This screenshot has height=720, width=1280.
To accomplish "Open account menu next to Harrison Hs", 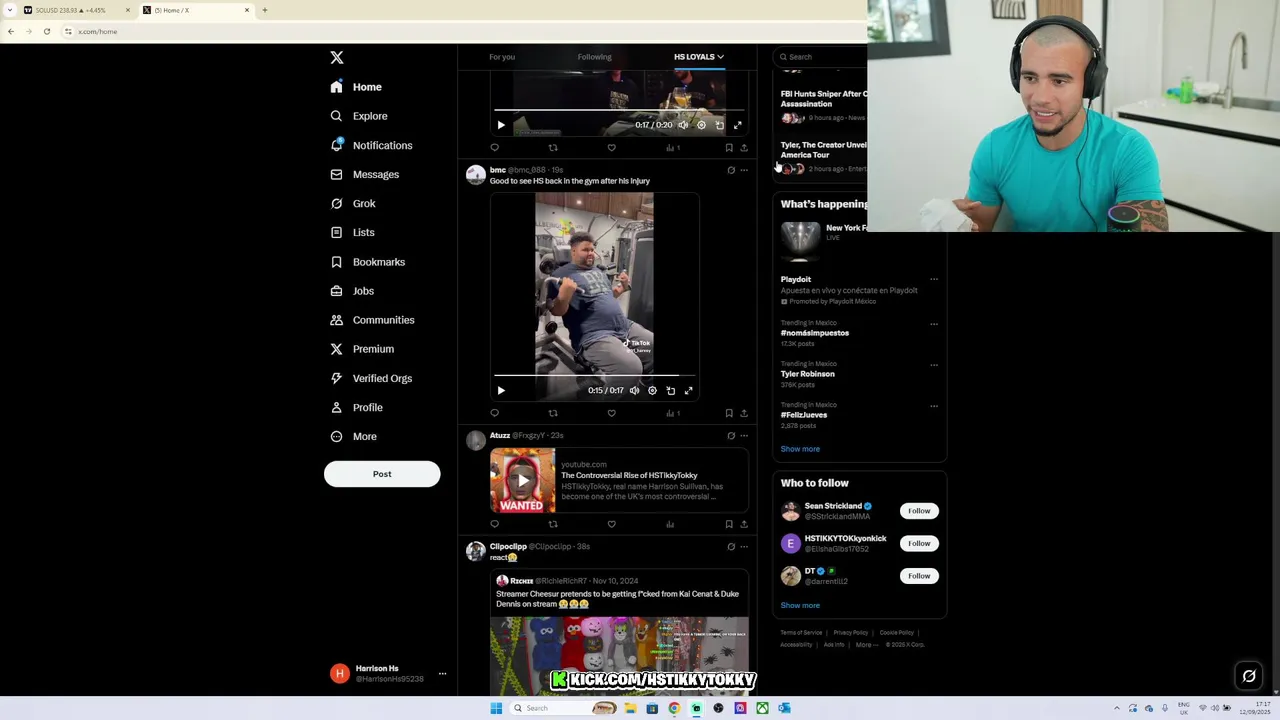I will 442,674.
